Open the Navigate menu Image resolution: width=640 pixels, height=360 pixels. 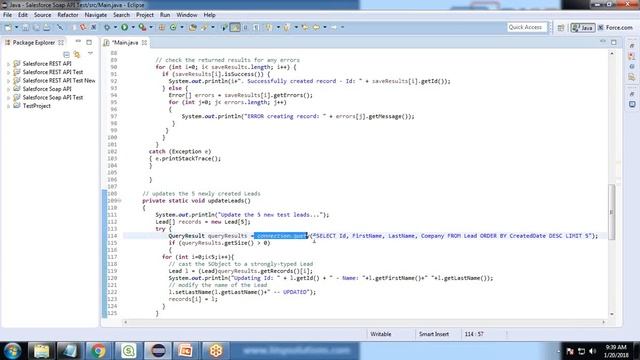click(96, 15)
